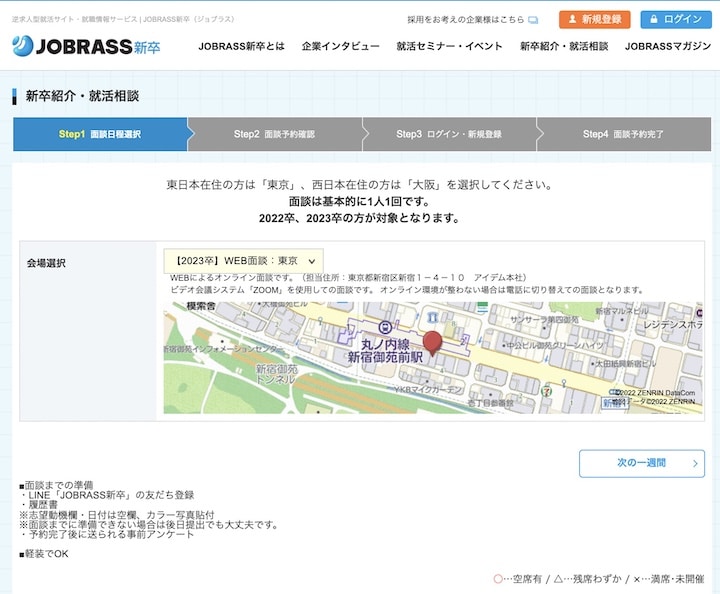Select the Step2 面談予約確認 step tab
The width and height of the screenshot is (720, 594).
tap(274, 134)
